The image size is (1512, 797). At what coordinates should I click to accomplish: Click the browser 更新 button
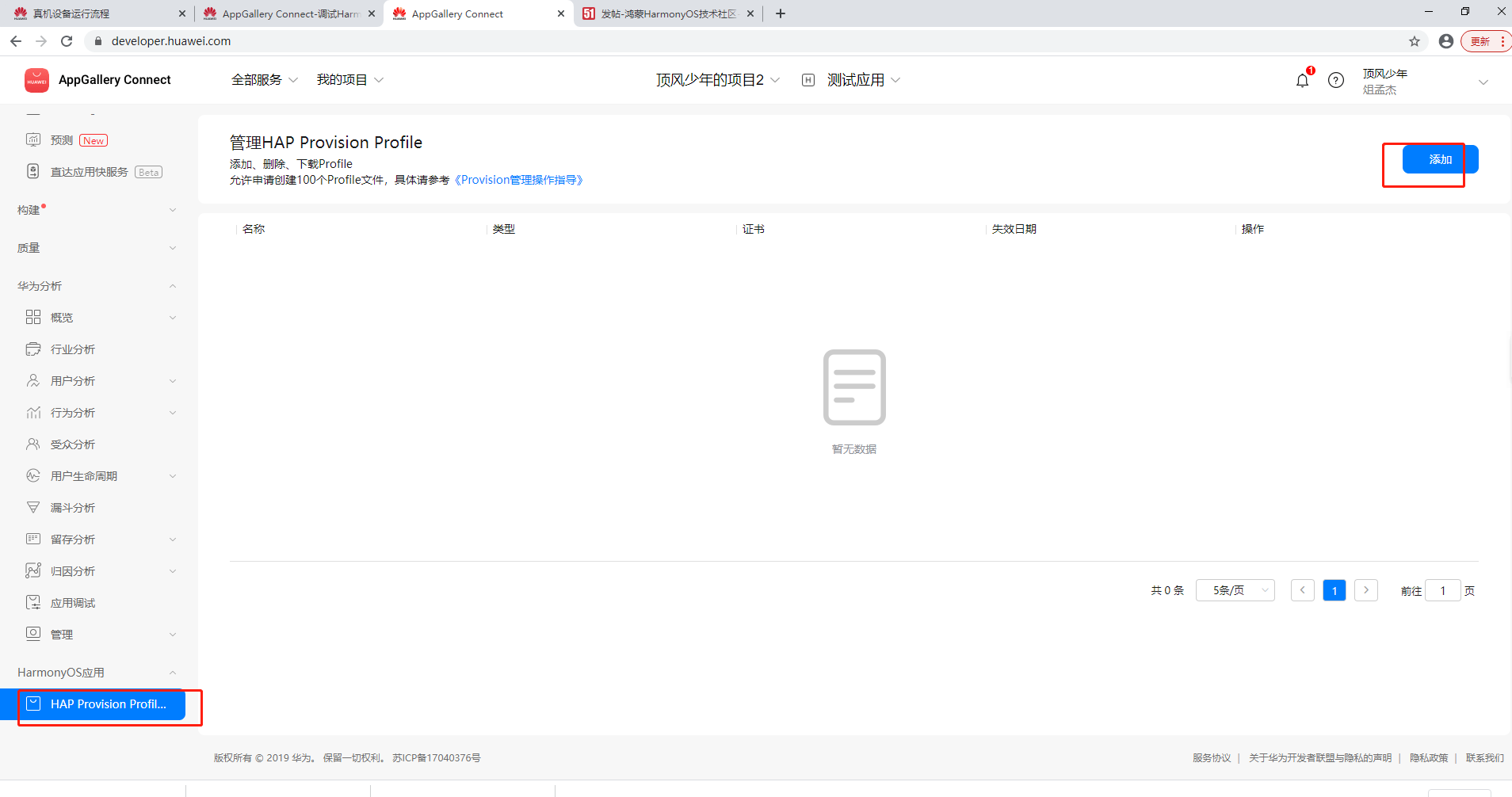click(1487, 41)
